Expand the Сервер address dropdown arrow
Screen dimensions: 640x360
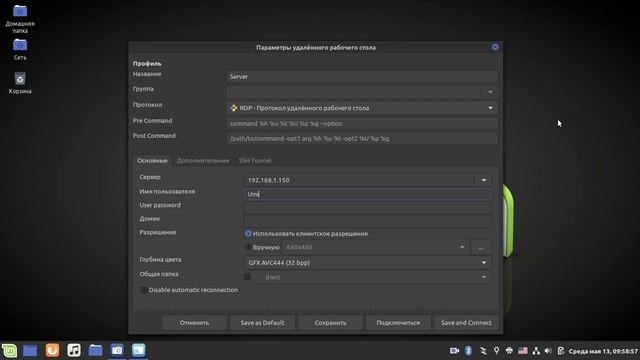(484, 180)
